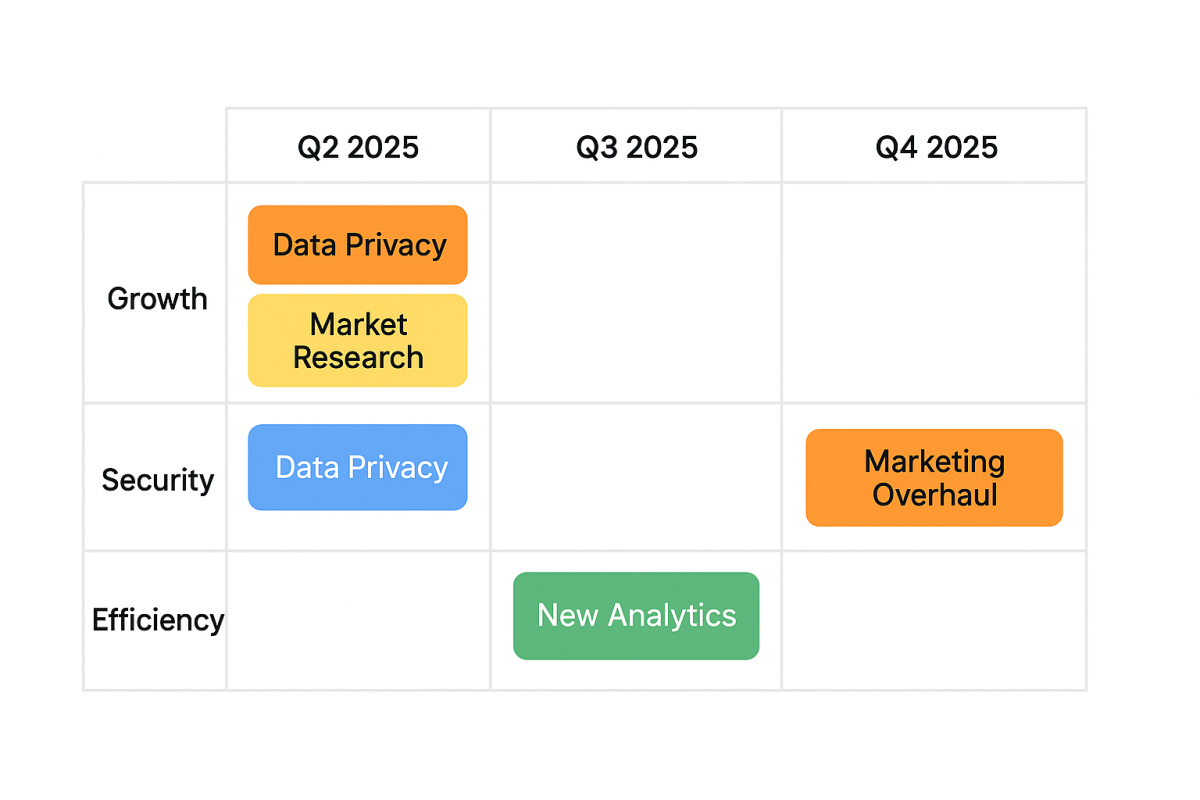
Task: Choose the Security row label
Action: (x=156, y=479)
